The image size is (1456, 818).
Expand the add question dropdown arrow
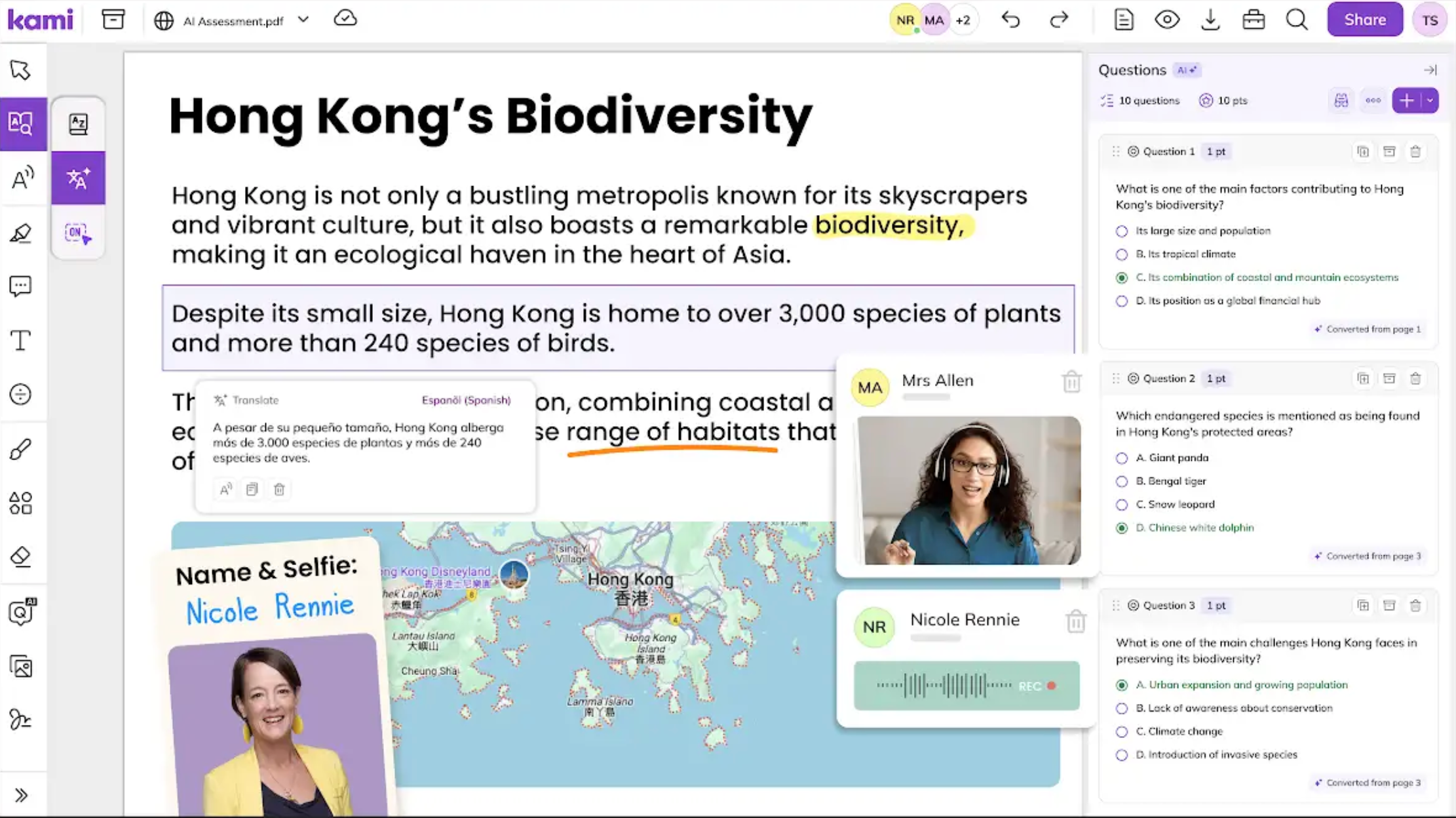tap(1430, 100)
